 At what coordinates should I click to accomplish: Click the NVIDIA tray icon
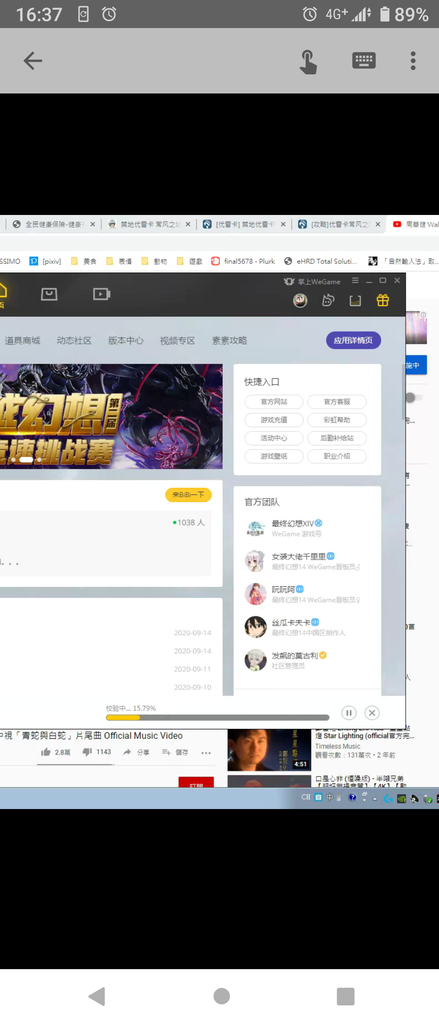[401, 797]
